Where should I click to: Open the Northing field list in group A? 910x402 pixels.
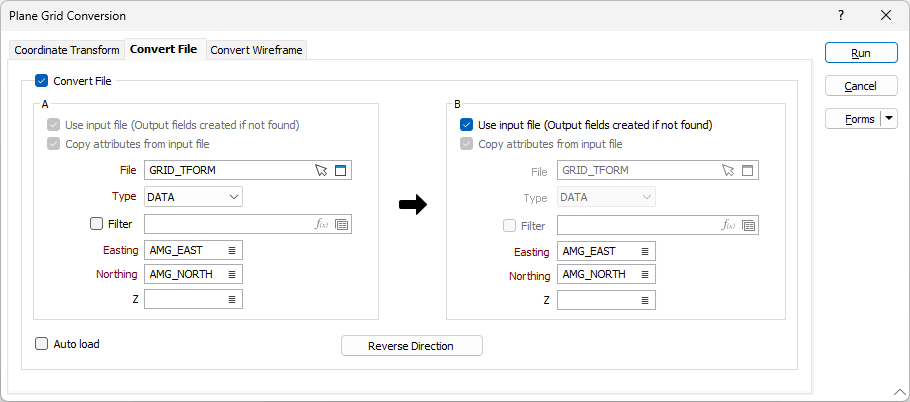click(232, 274)
